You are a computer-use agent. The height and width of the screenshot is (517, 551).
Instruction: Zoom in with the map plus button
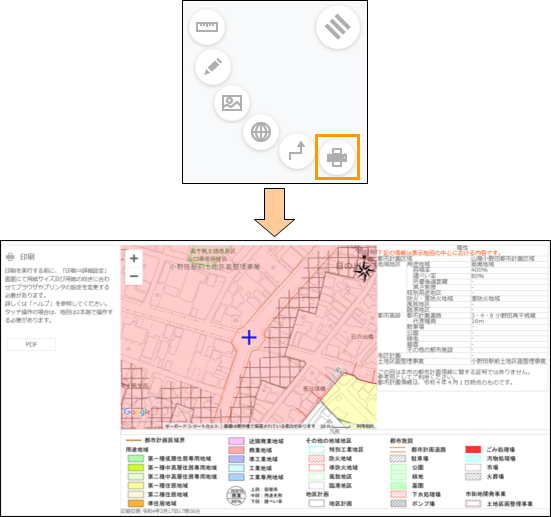coord(134,258)
